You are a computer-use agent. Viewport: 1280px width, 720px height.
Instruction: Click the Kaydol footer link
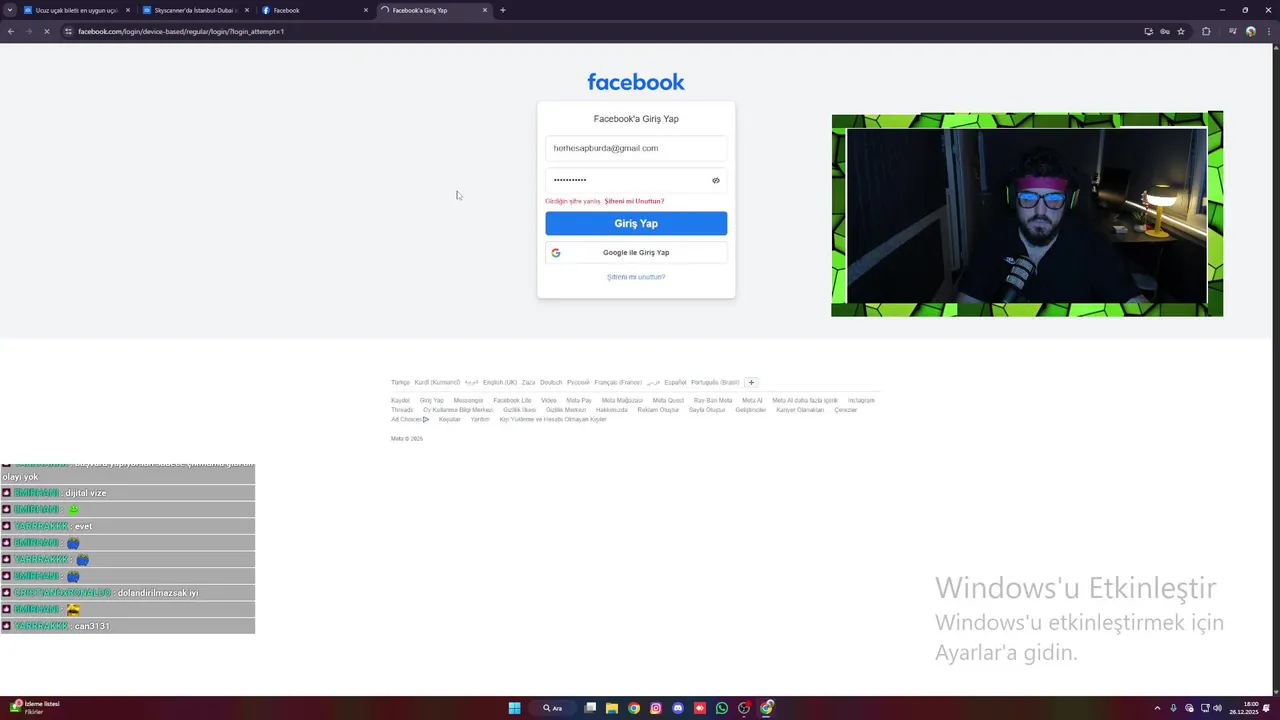pyautogui.click(x=400, y=400)
